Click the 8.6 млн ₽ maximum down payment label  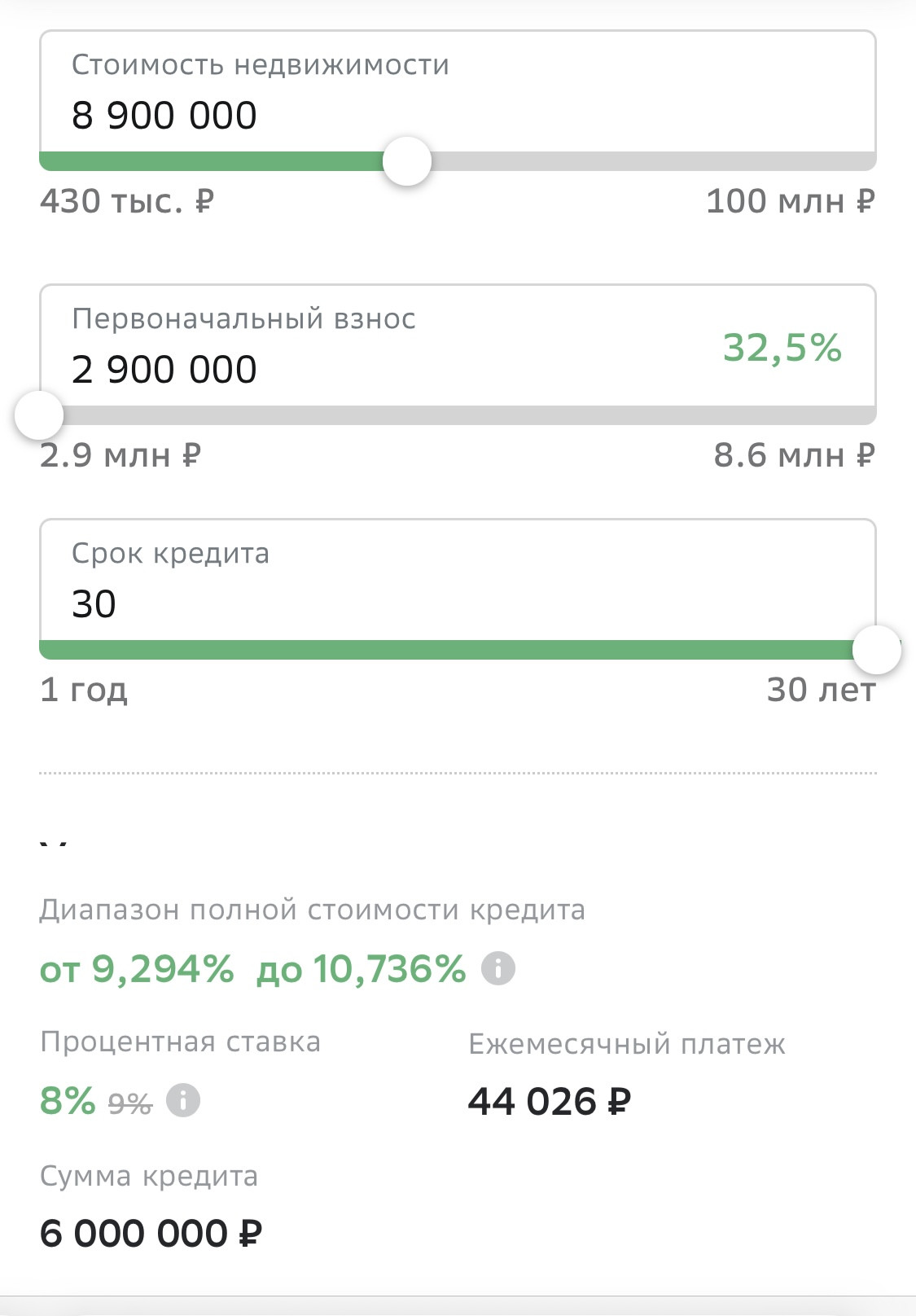(x=794, y=455)
